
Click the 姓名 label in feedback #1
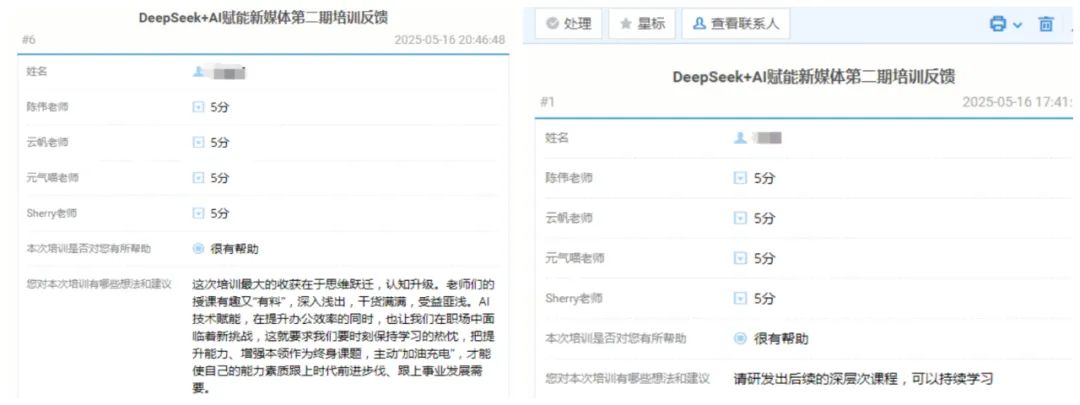tap(557, 138)
